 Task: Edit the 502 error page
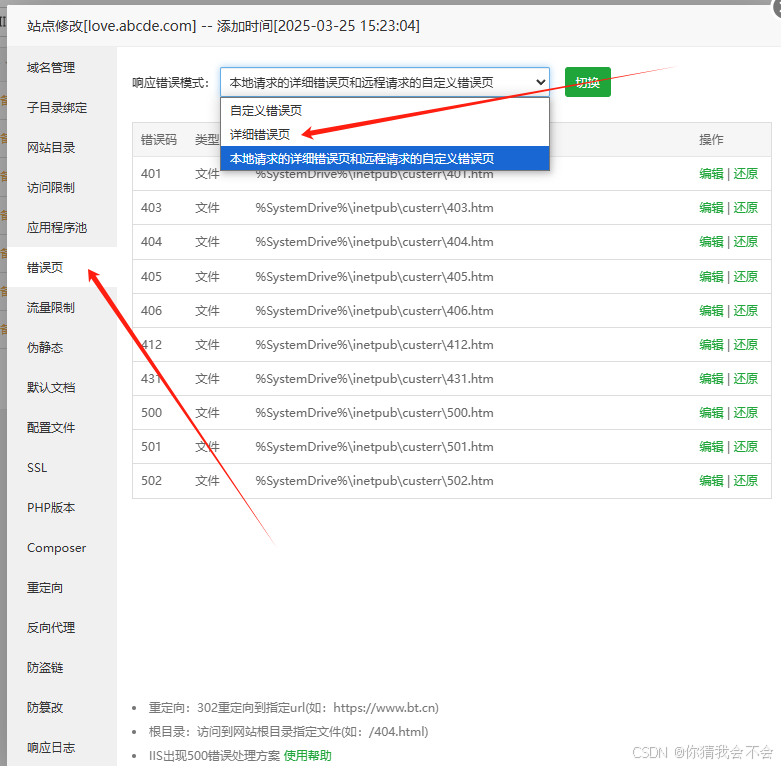tap(711, 481)
